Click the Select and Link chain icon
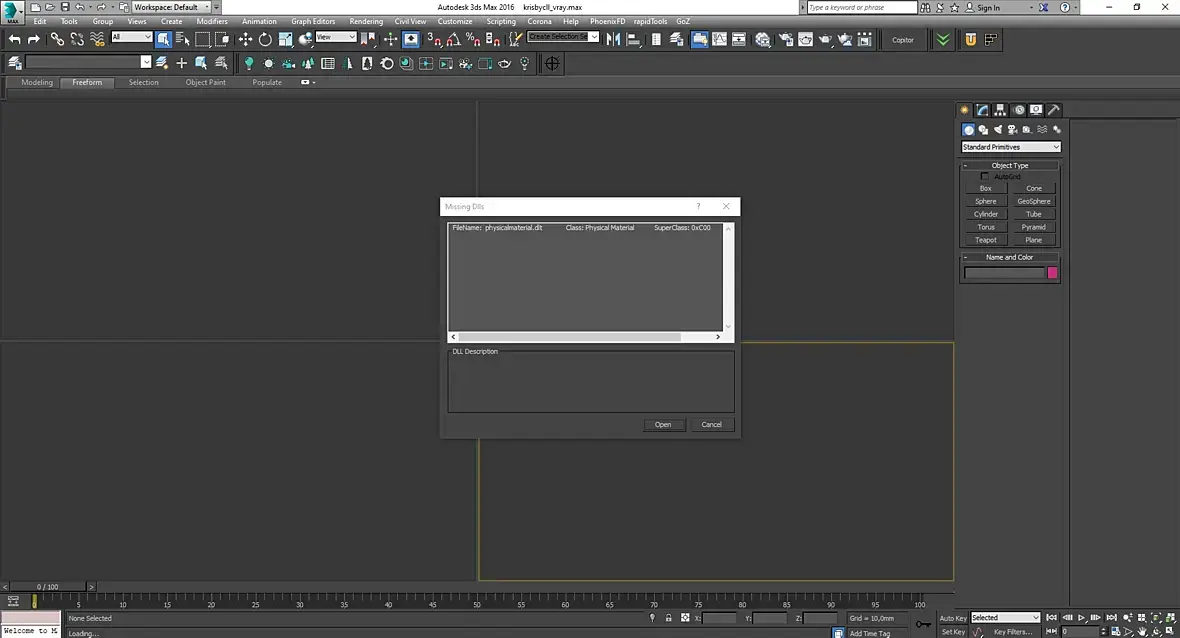The width and height of the screenshot is (1180, 638). point(57,40)
